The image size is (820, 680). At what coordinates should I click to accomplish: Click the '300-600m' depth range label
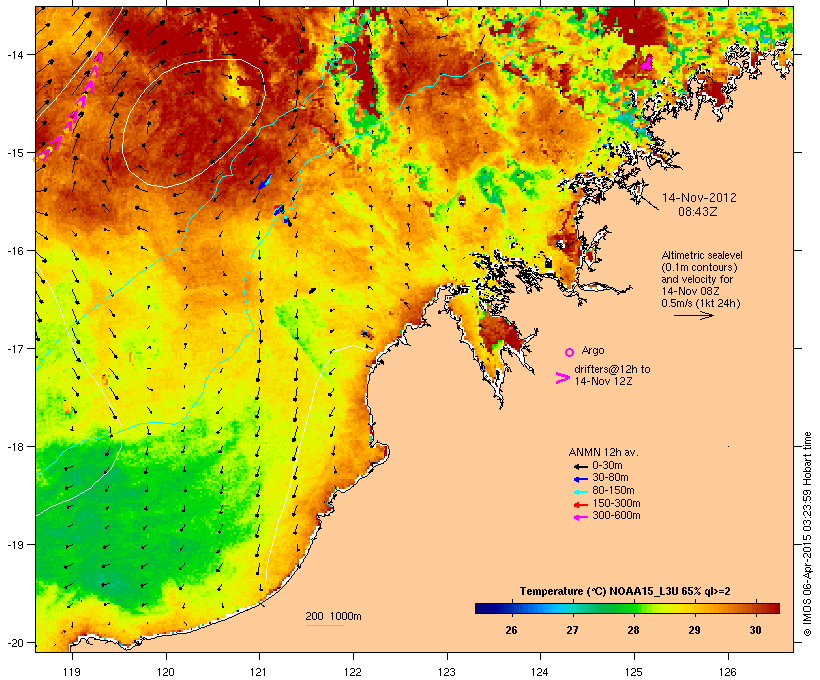[617, 516]
